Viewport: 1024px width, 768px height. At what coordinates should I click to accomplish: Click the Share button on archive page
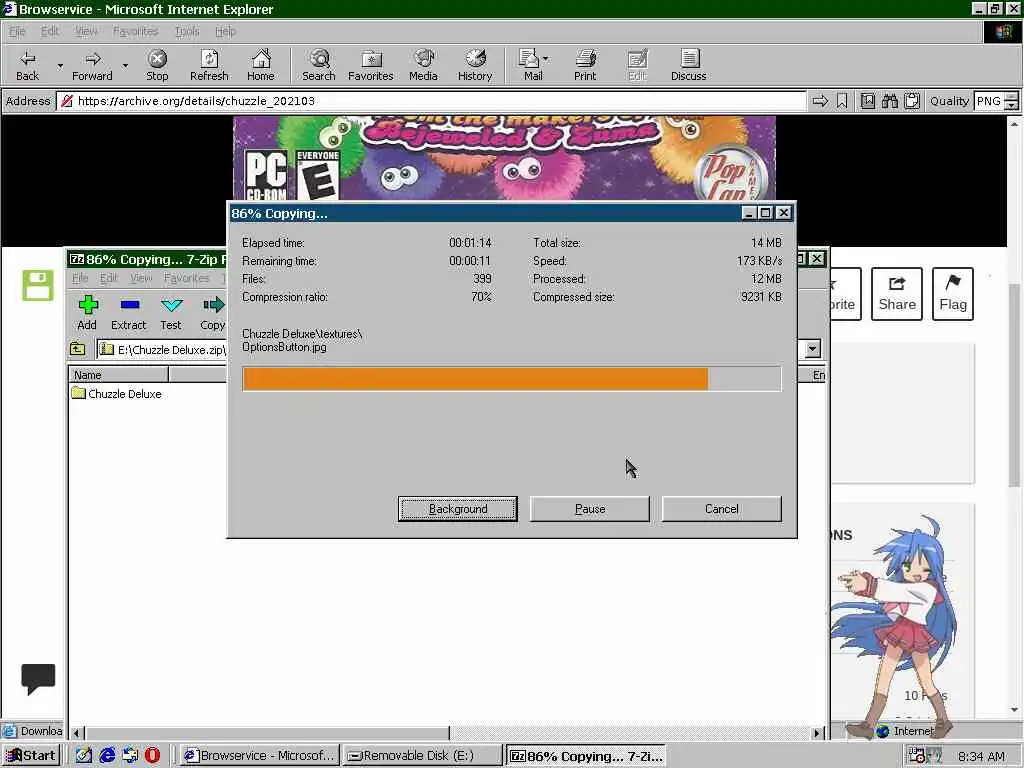click(x=897, y=294)
